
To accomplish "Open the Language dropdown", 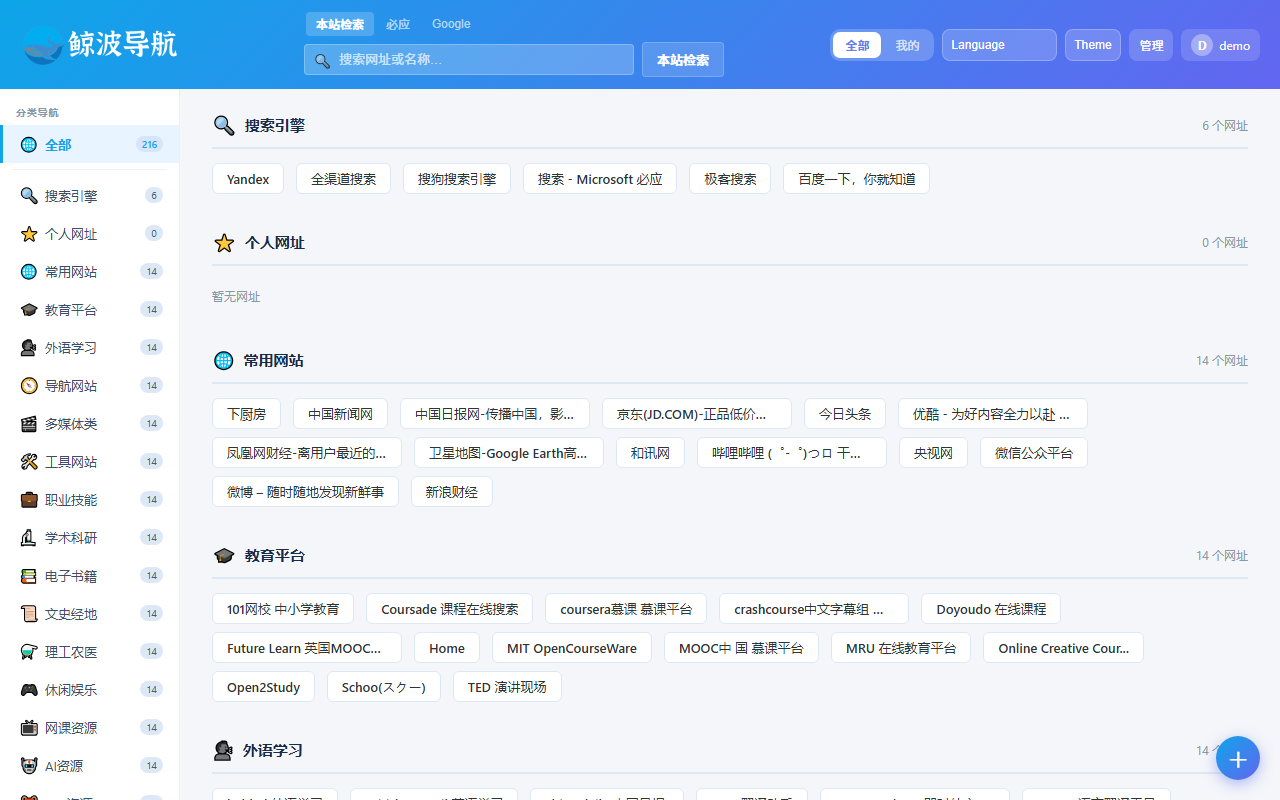I will click(999, 45).
